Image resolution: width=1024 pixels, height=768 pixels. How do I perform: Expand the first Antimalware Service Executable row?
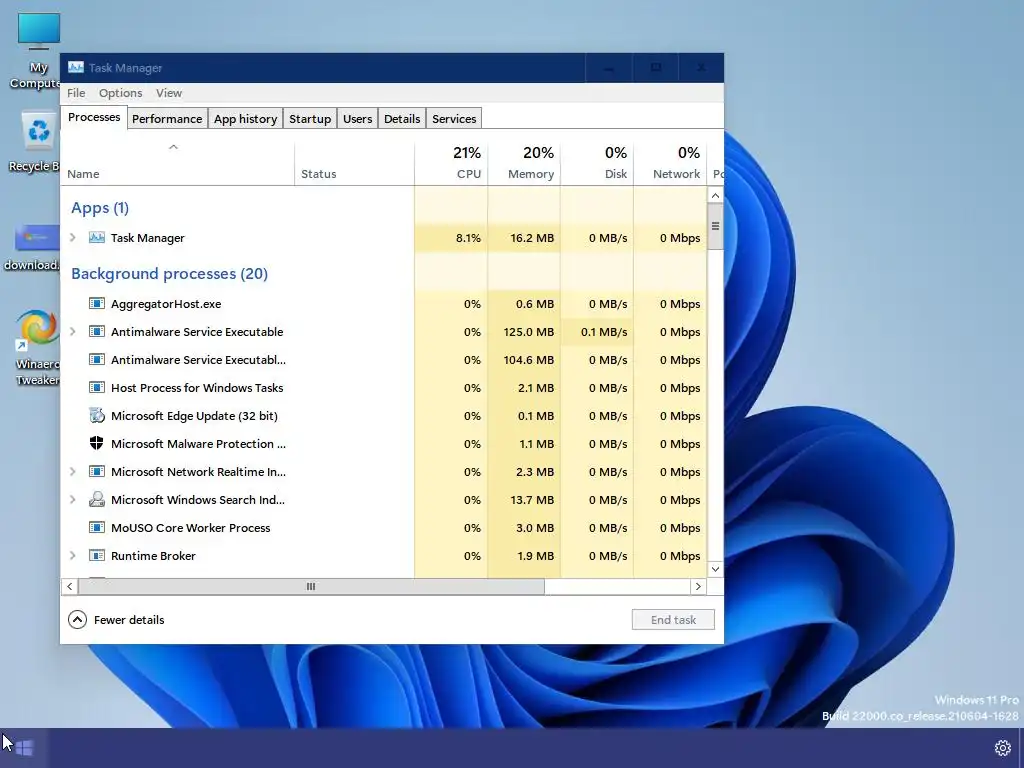point(72,332)
